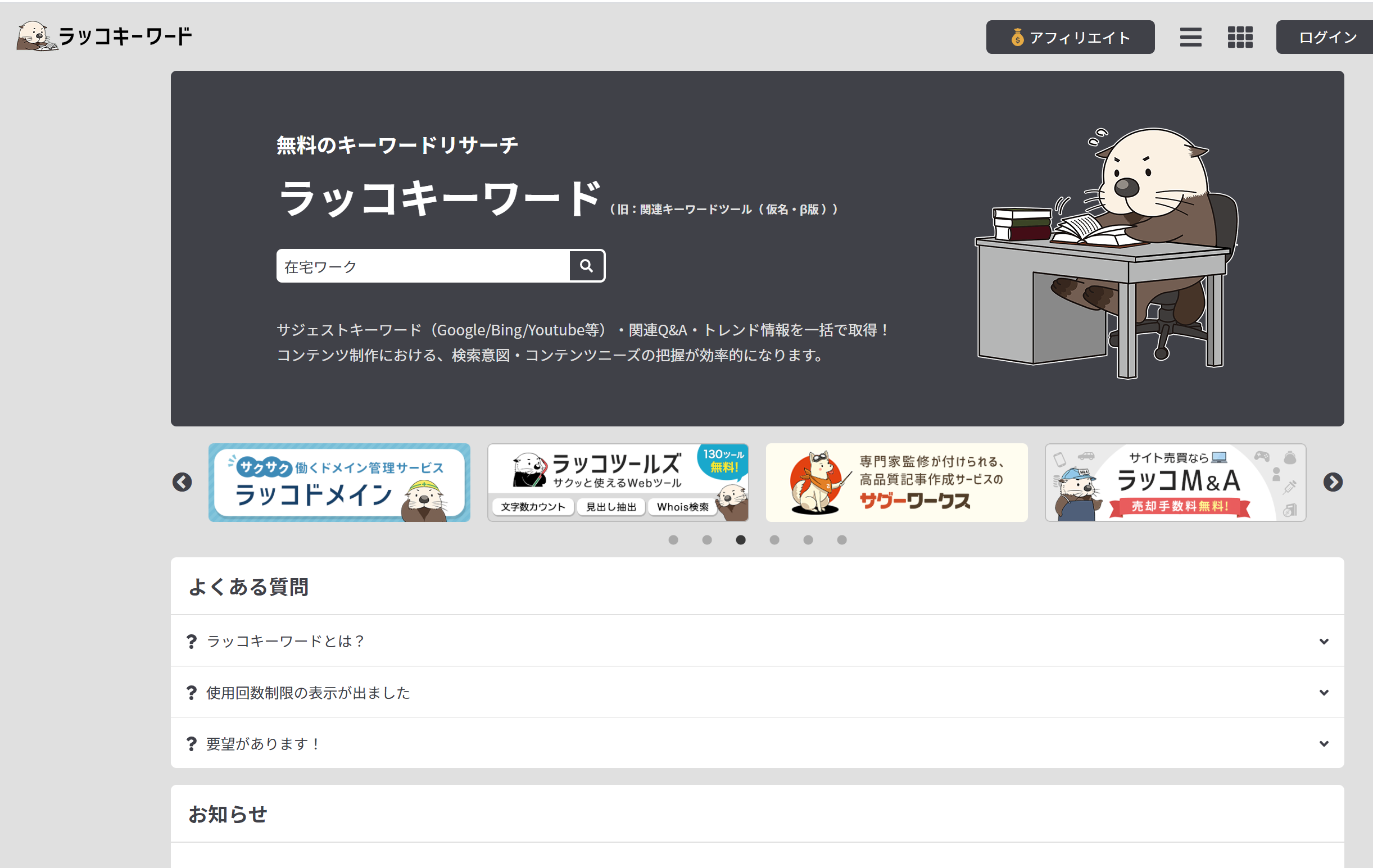Viewport: 1373px width, 868px height.
Task: Open the ラッコツールズ banner
Action: (x=618, y=483)
